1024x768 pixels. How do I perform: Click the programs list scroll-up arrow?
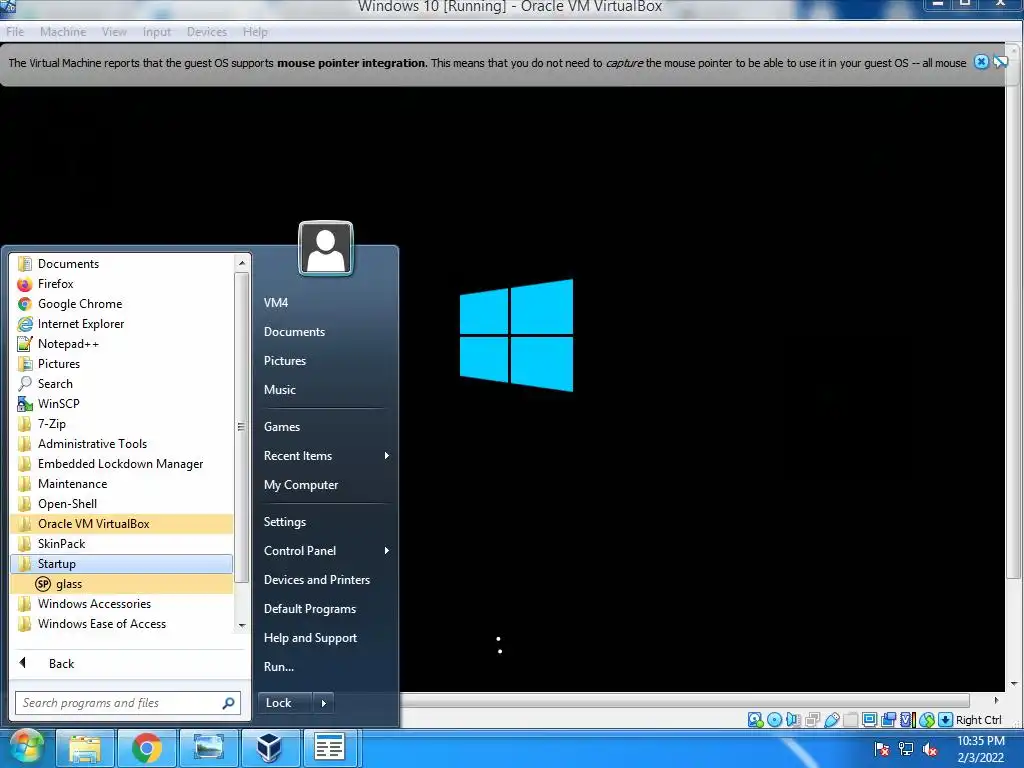(242, 263)
